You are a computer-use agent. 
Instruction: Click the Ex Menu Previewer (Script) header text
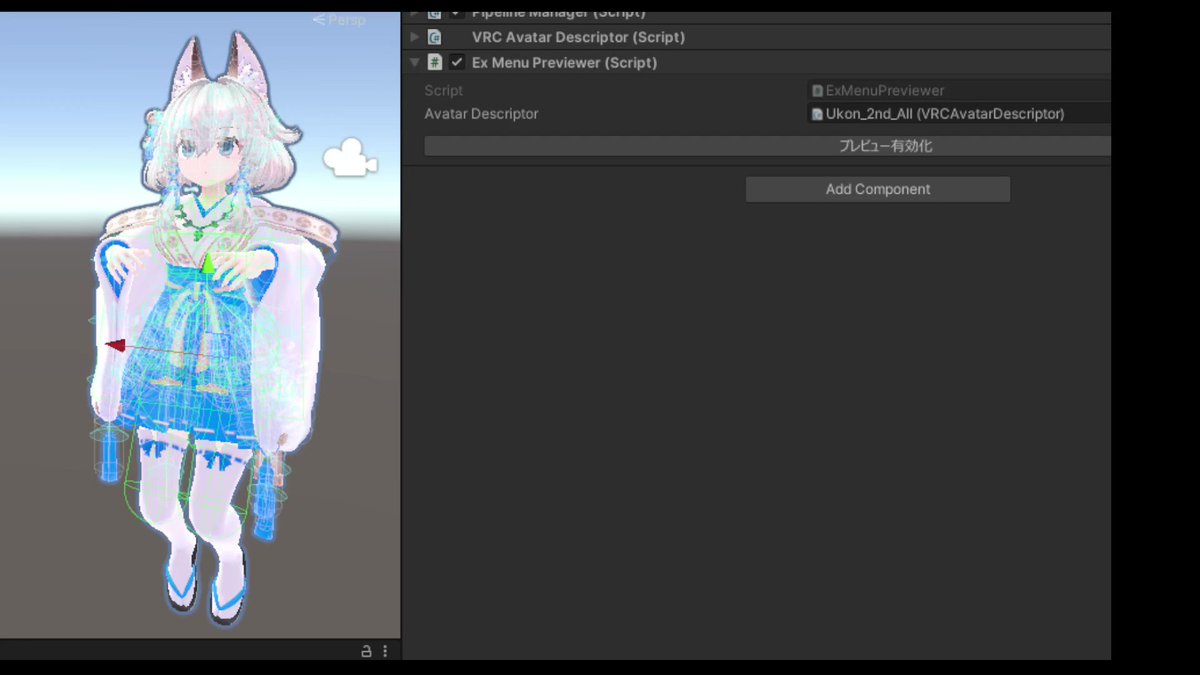[564, 62]
